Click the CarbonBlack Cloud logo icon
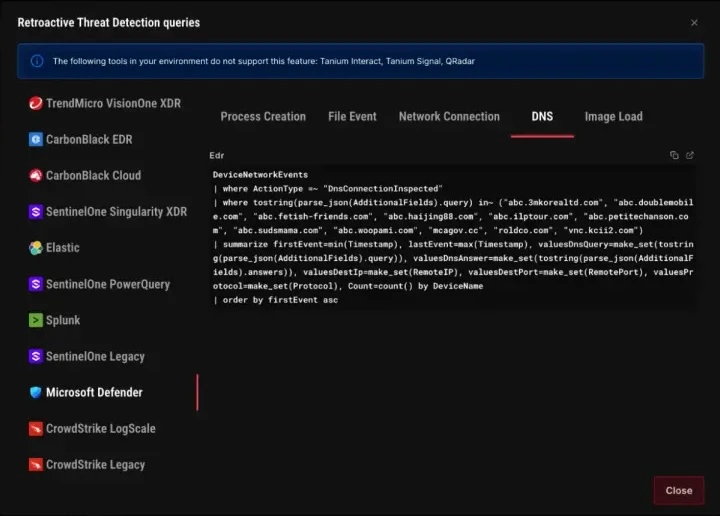This screenshot has width=720, height=516. coord(35,175)
